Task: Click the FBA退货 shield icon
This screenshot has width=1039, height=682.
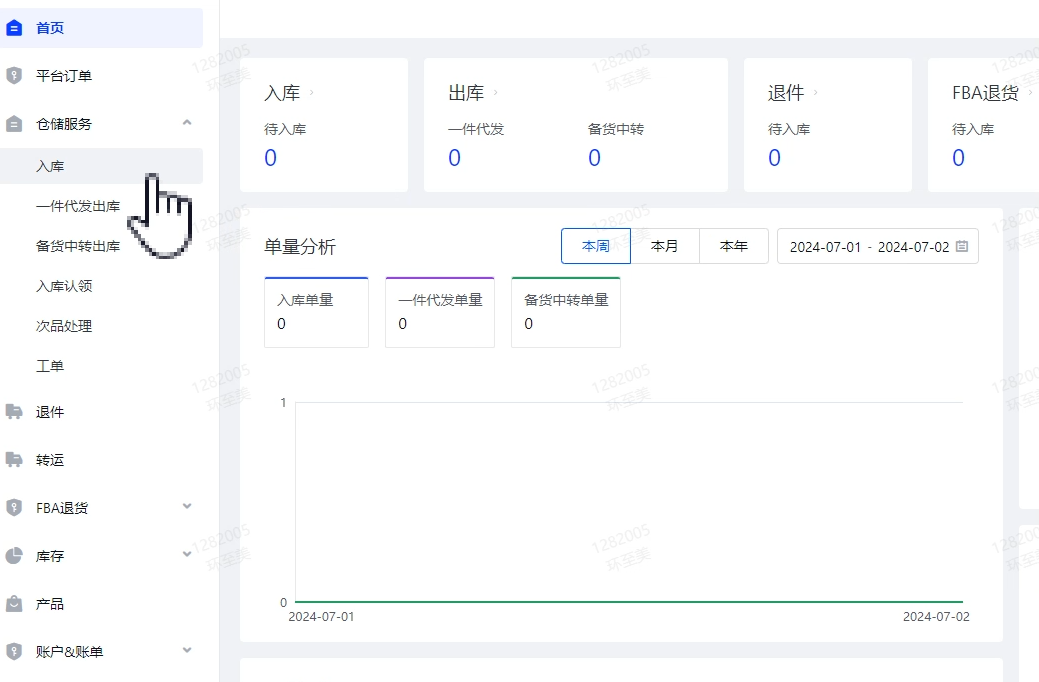Action: point(14,508)
